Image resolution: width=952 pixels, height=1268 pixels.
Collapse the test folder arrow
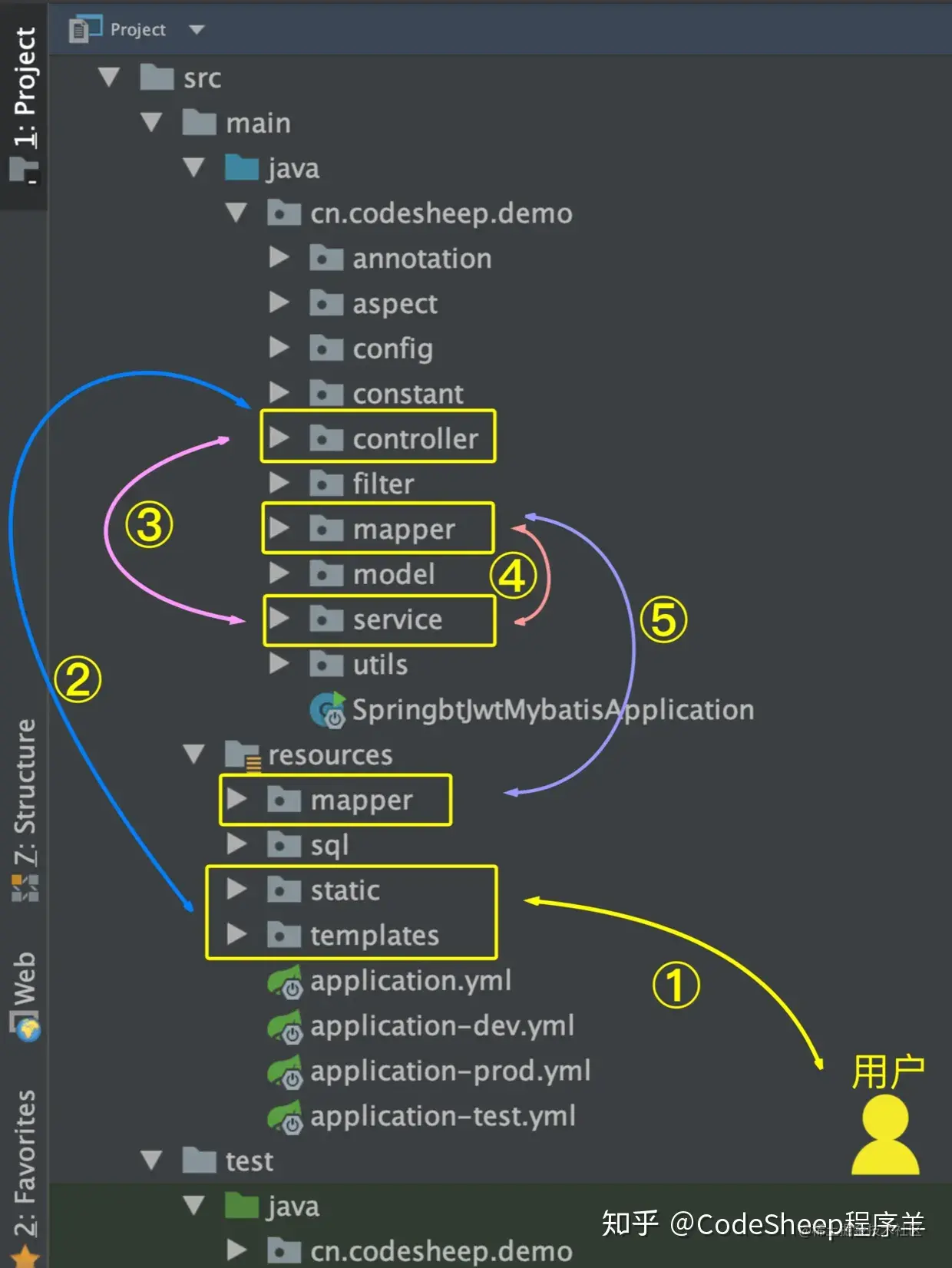click(152, 1161)
